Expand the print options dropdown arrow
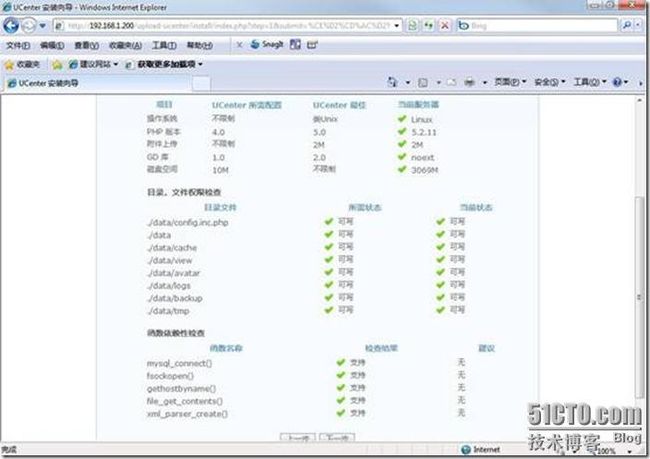650x459 pixels. click(485, 83)
